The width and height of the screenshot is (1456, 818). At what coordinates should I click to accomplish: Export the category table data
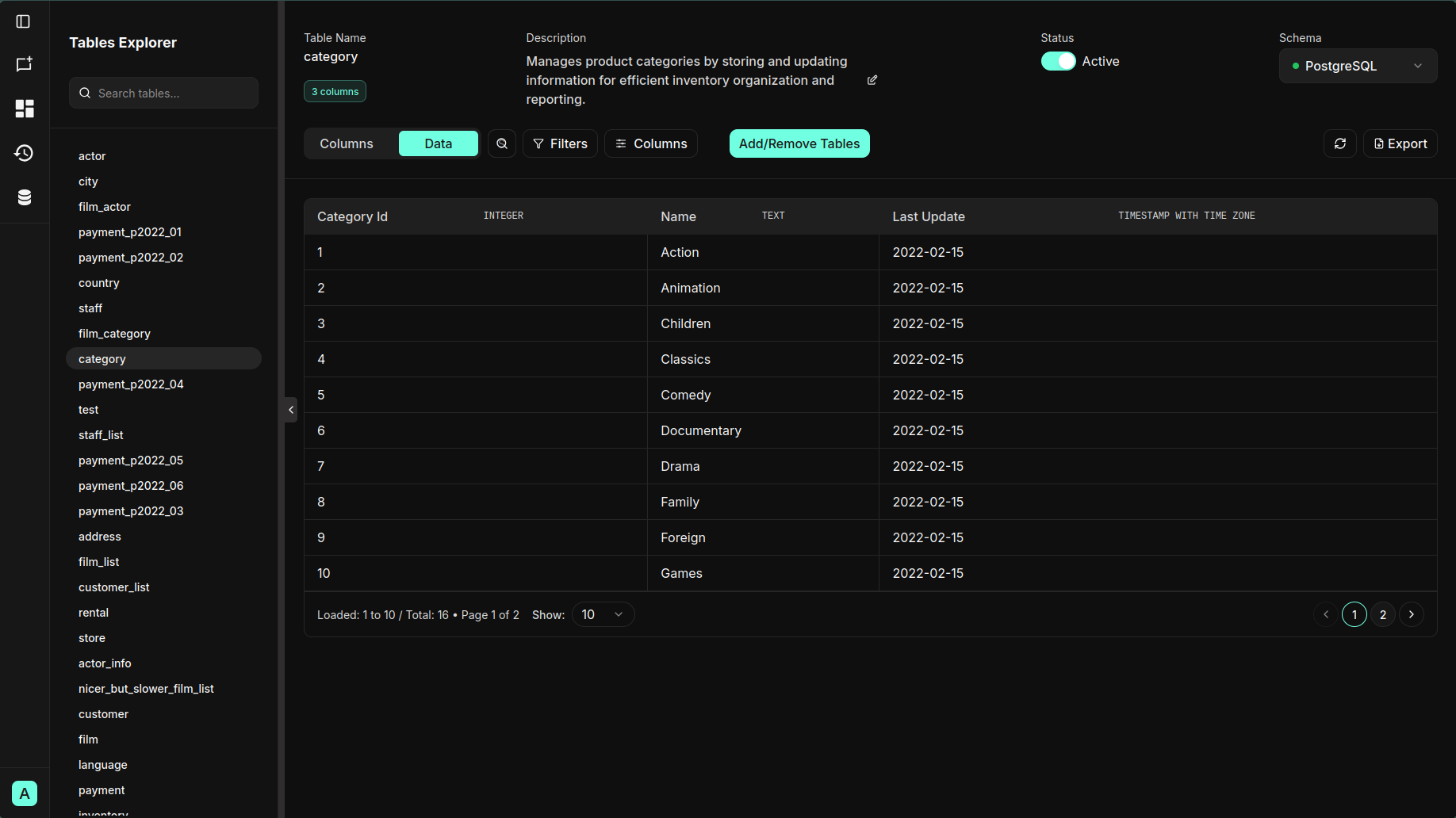[1400, 143]
